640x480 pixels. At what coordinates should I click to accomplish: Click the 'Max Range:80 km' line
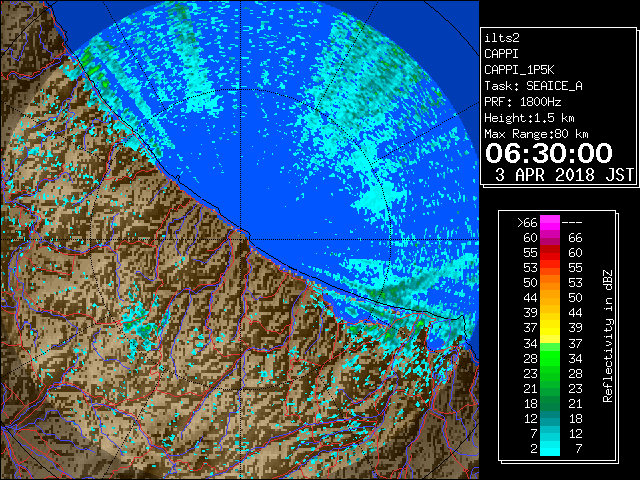536,134
